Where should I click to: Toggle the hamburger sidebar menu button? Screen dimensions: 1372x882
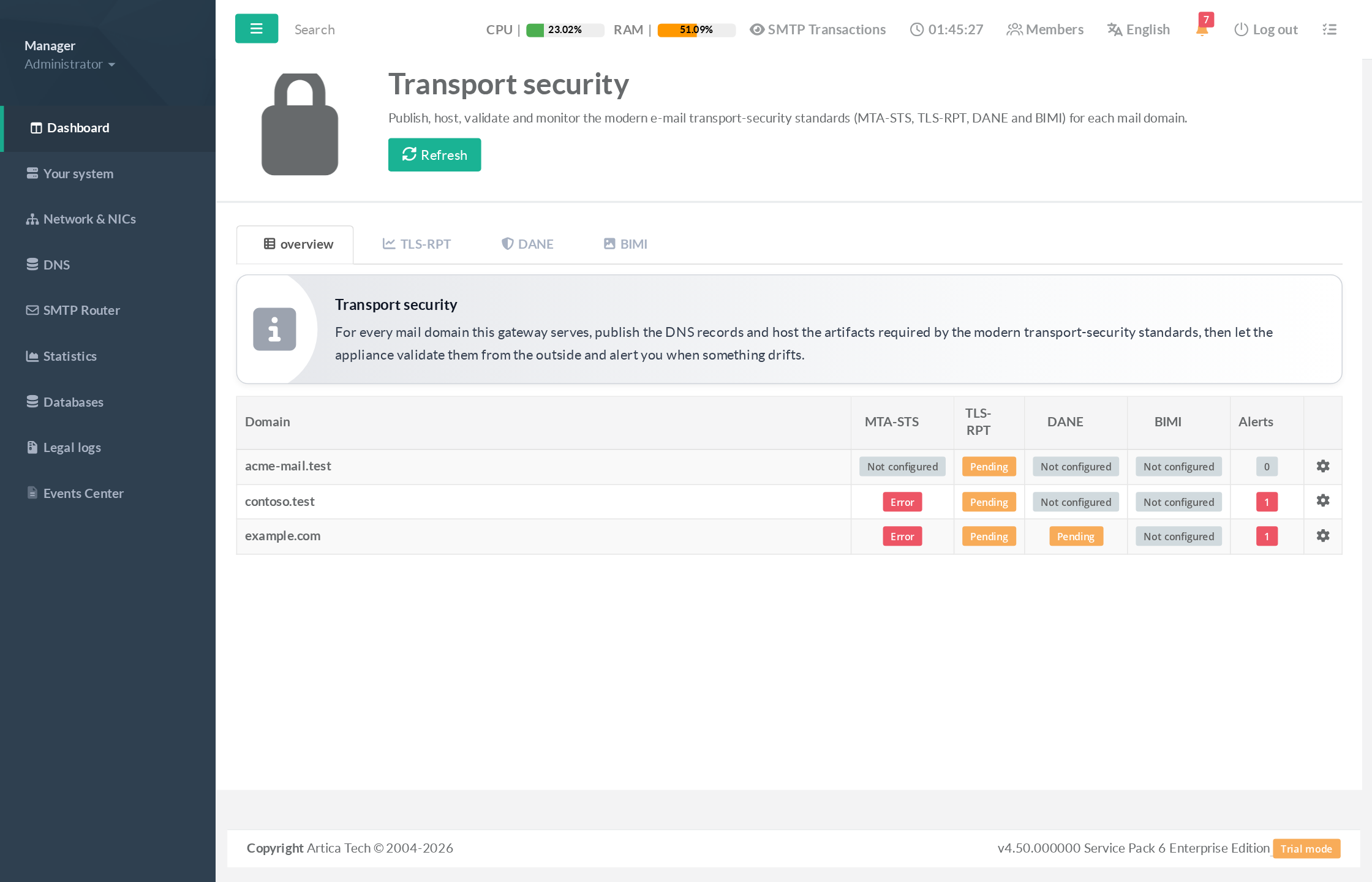click(256, 29)
